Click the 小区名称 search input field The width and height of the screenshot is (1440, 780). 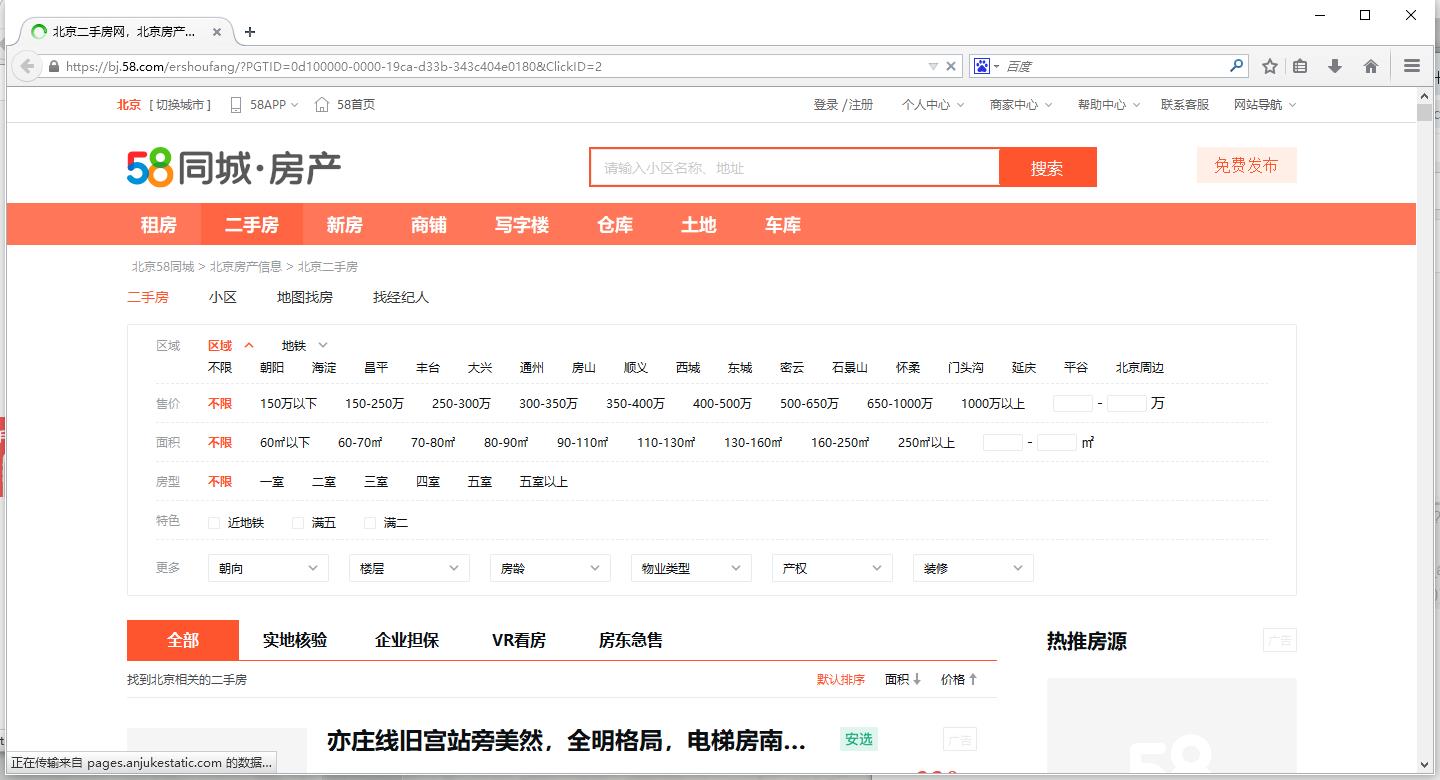[795, 167]
